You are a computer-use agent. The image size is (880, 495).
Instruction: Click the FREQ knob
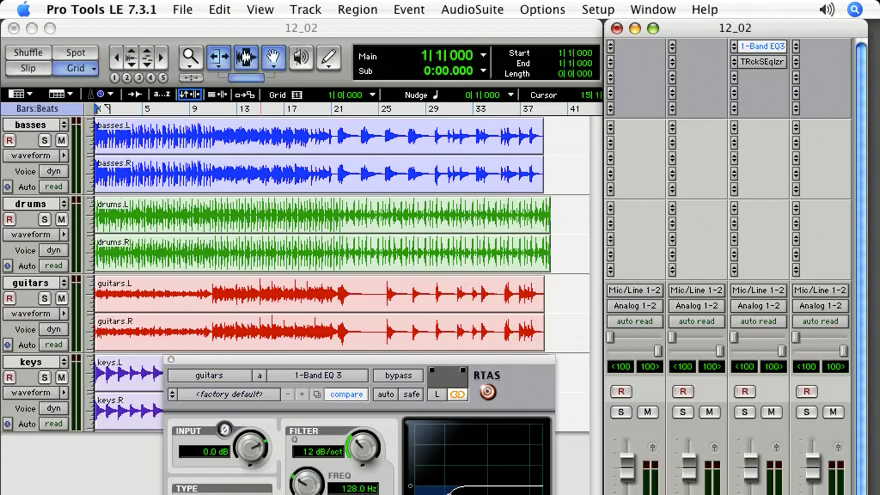[306, 482]
